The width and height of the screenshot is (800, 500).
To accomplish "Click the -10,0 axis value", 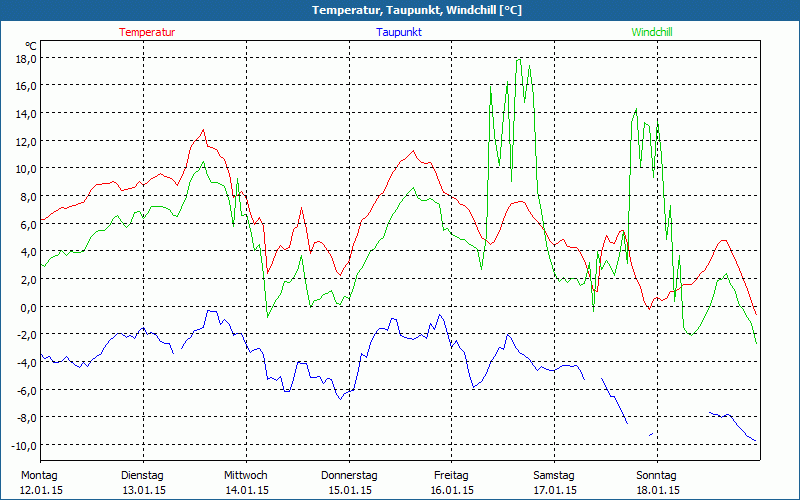I will tap(23, 446).
